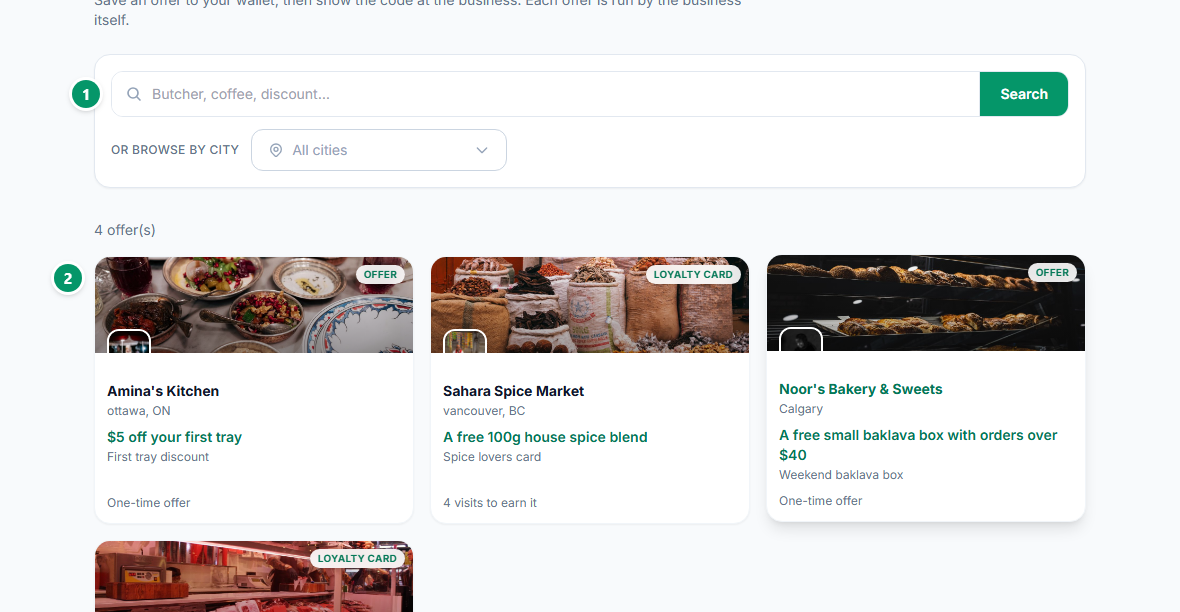Screen dimensions: 1180x612
Task: Open the butcher shop loyalty card thumbnail
Action: 254,577
